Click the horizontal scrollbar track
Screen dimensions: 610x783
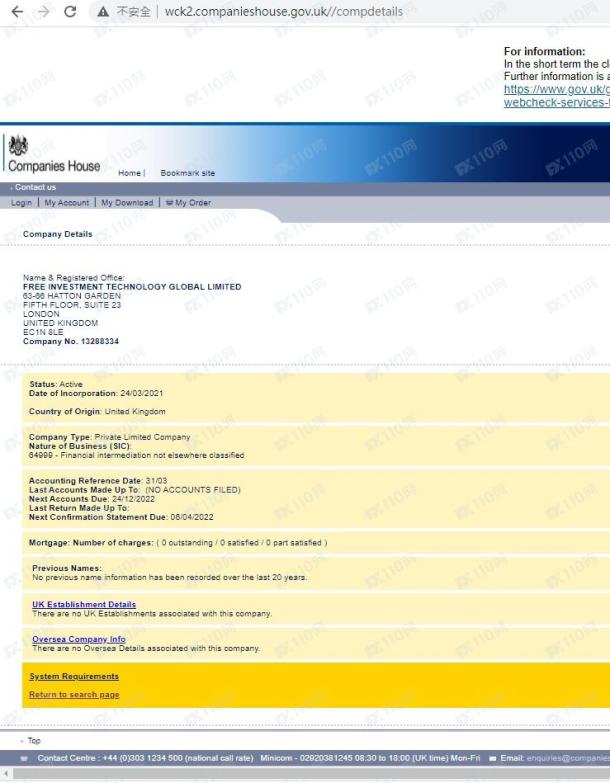point(309,775)
